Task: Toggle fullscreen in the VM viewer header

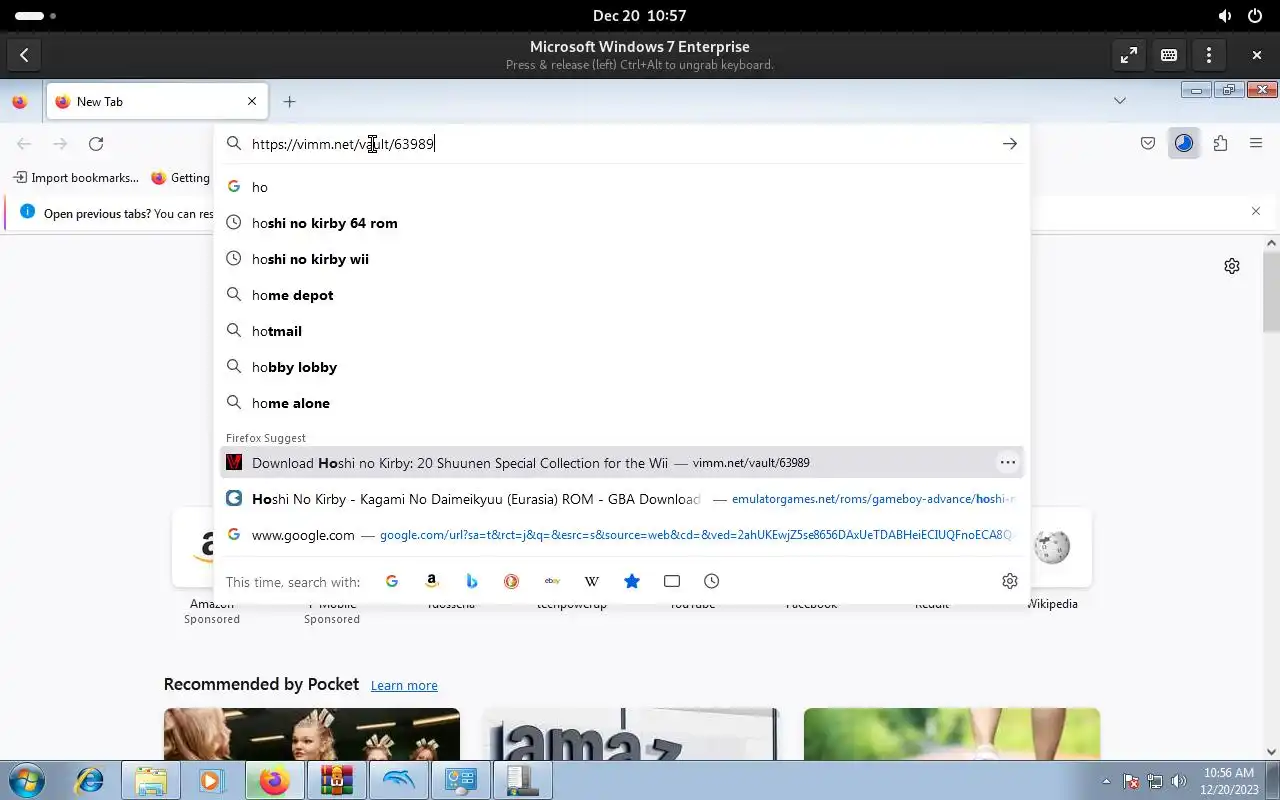Action: (x=1128, y=55)
